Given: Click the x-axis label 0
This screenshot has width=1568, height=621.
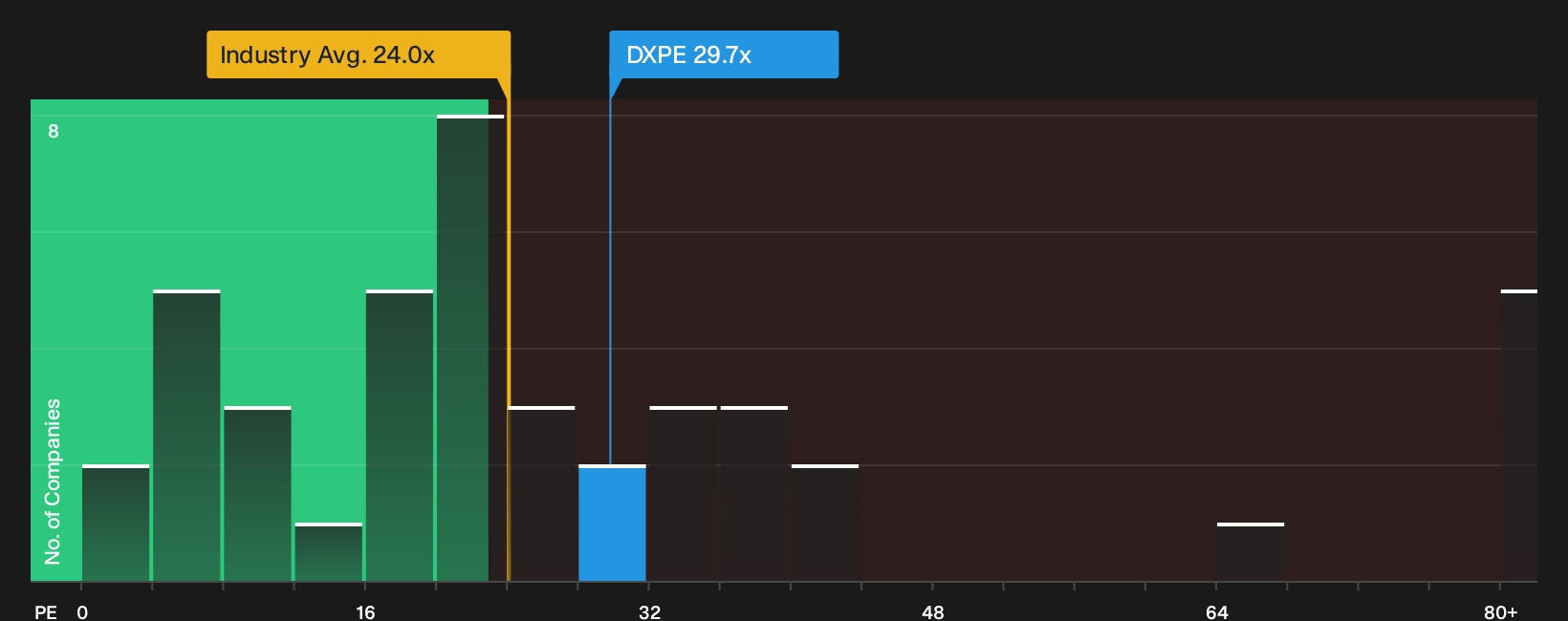Looking at the screenshot, I should coord(82,611).
